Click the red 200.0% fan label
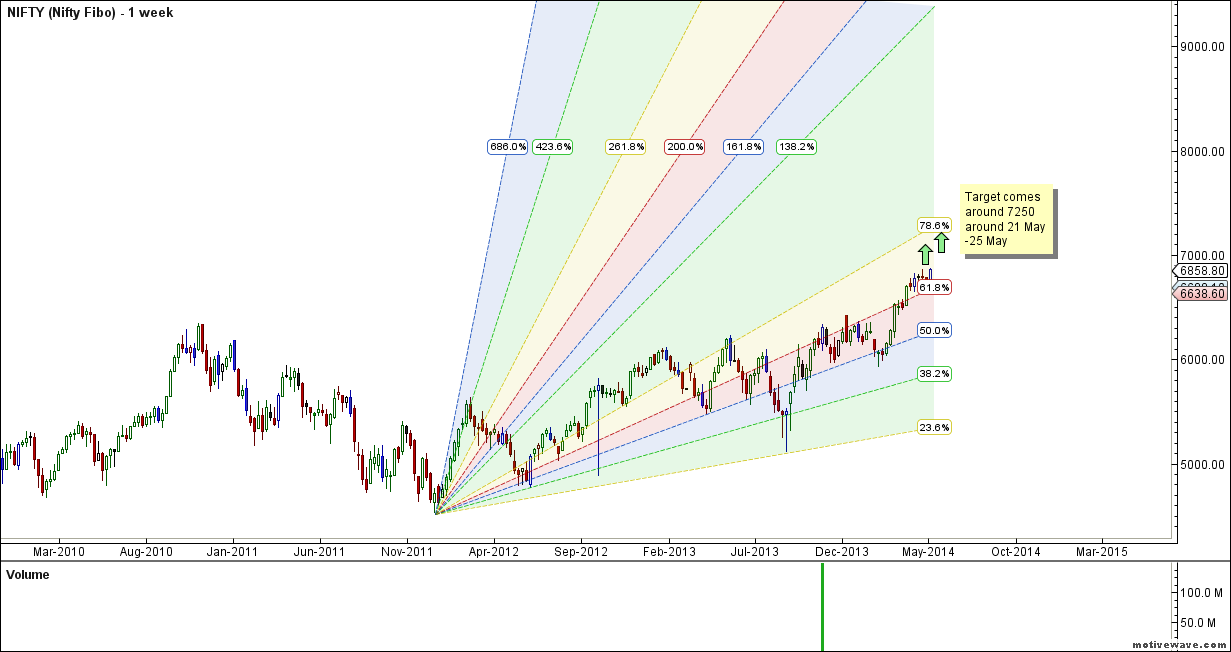The height and width of the screenshot is (652, 1231). tap(685, 147)
